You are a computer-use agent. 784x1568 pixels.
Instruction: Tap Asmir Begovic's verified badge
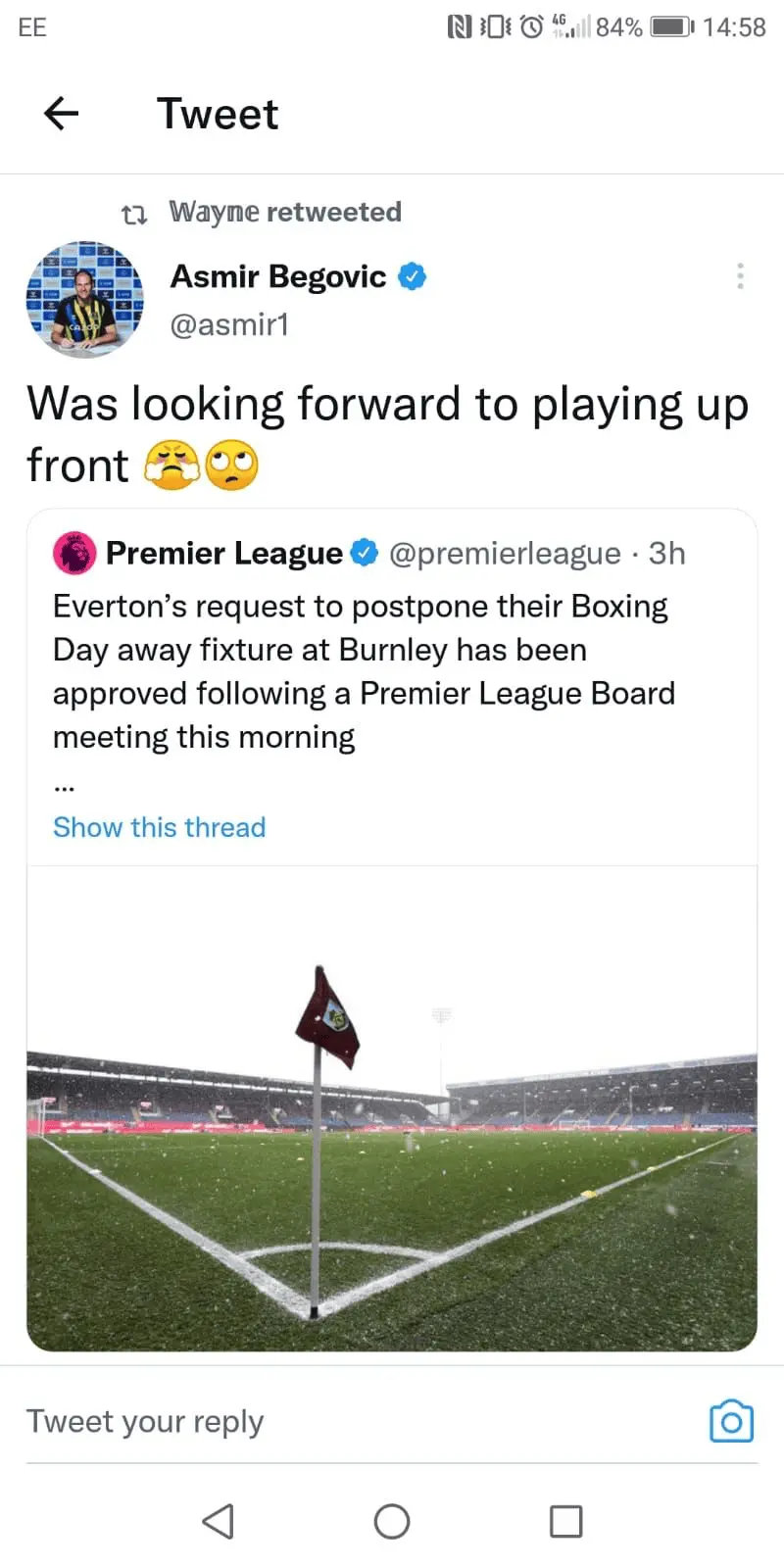coord(412,276)
